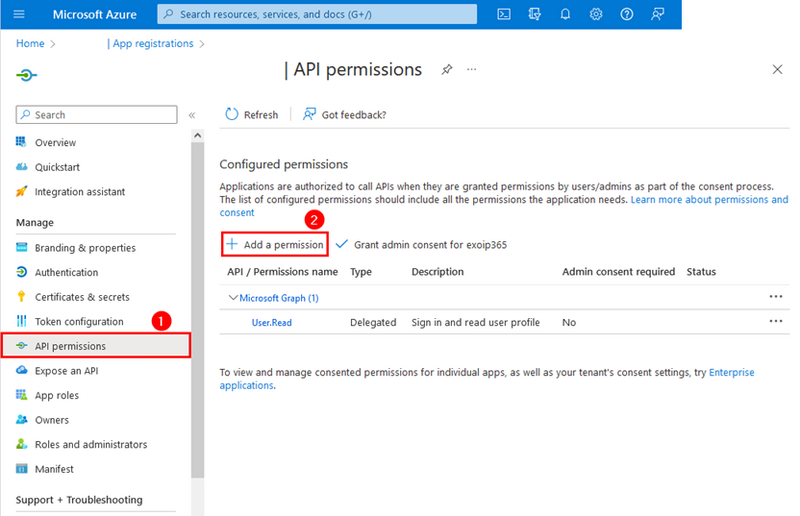
Task: Open portal settings gear
Action: pyautogui.click(x=595, y=14)
